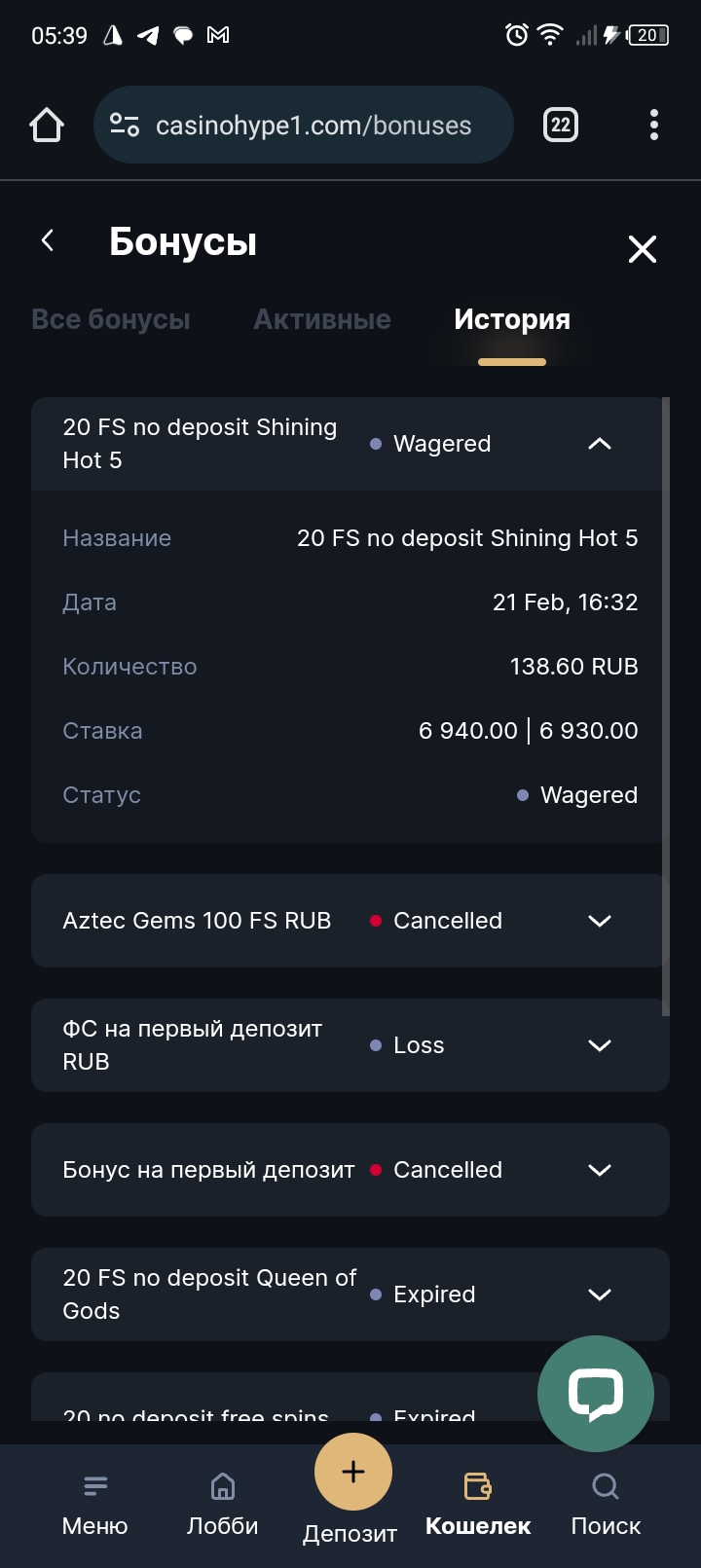Tap the Поиск search icon

click(606, 1486)
